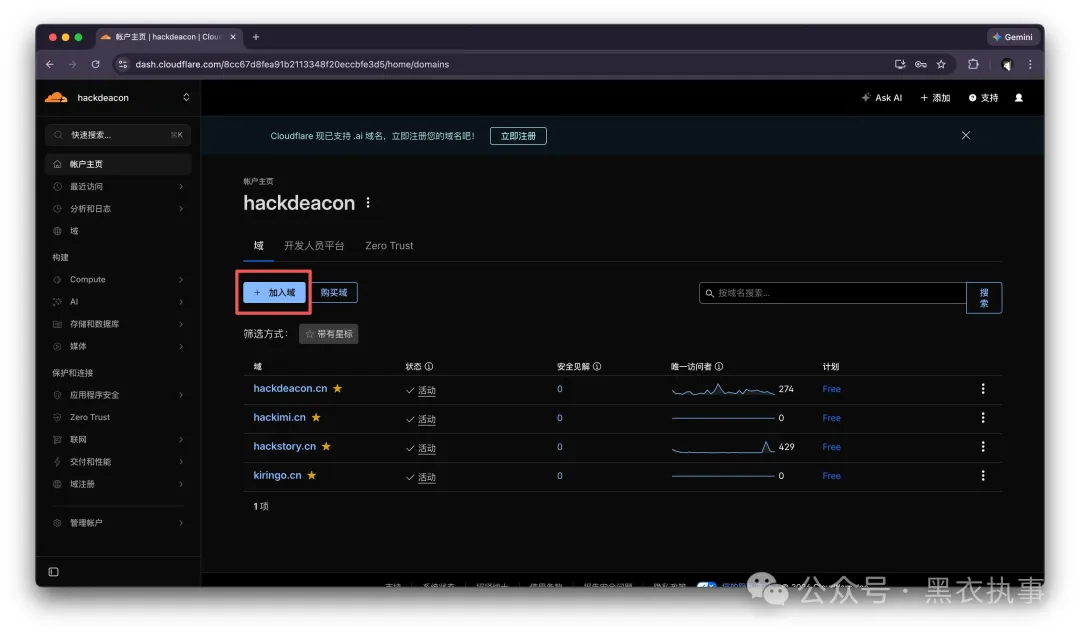Switch to 开发人员平台 tab
The height and width of the screenshot is (634, 1080).
point(314,245)
